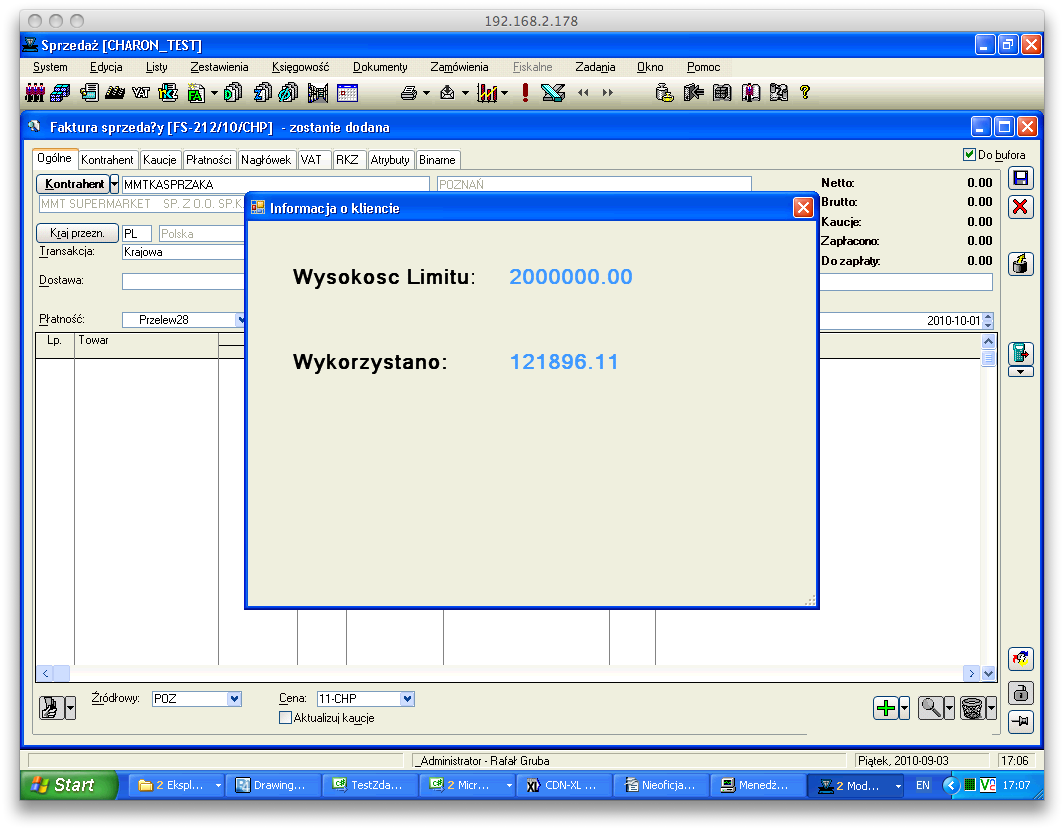The width and height of the screenshot is (1064, 830).
Task: Switch to the Płatności tab
Action: [x=209, y=160]
